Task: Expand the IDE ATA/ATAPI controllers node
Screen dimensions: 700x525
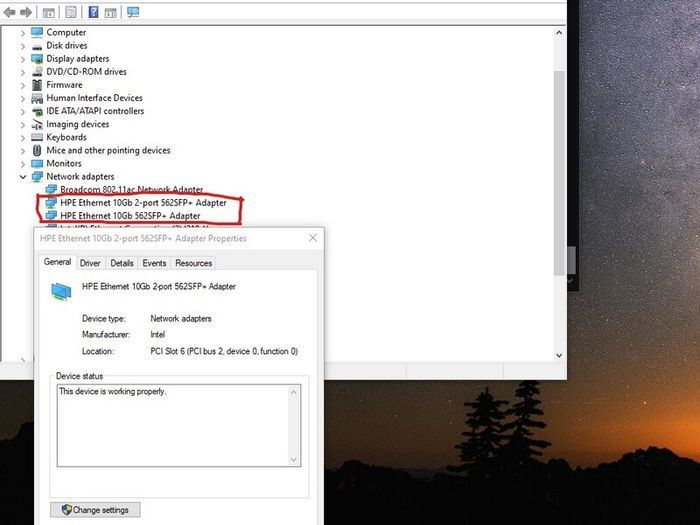Action: point(23,111)
